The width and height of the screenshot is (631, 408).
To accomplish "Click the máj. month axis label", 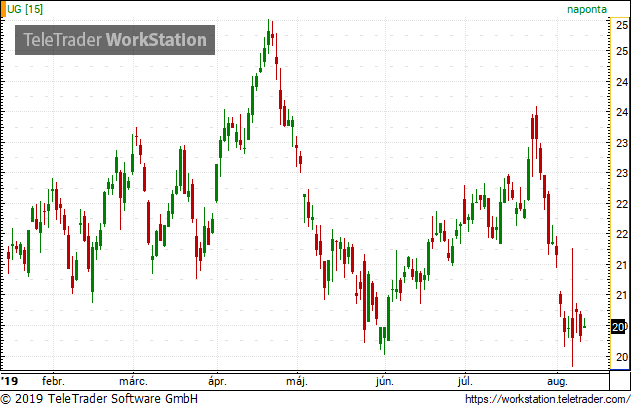I will coord(297,381).
